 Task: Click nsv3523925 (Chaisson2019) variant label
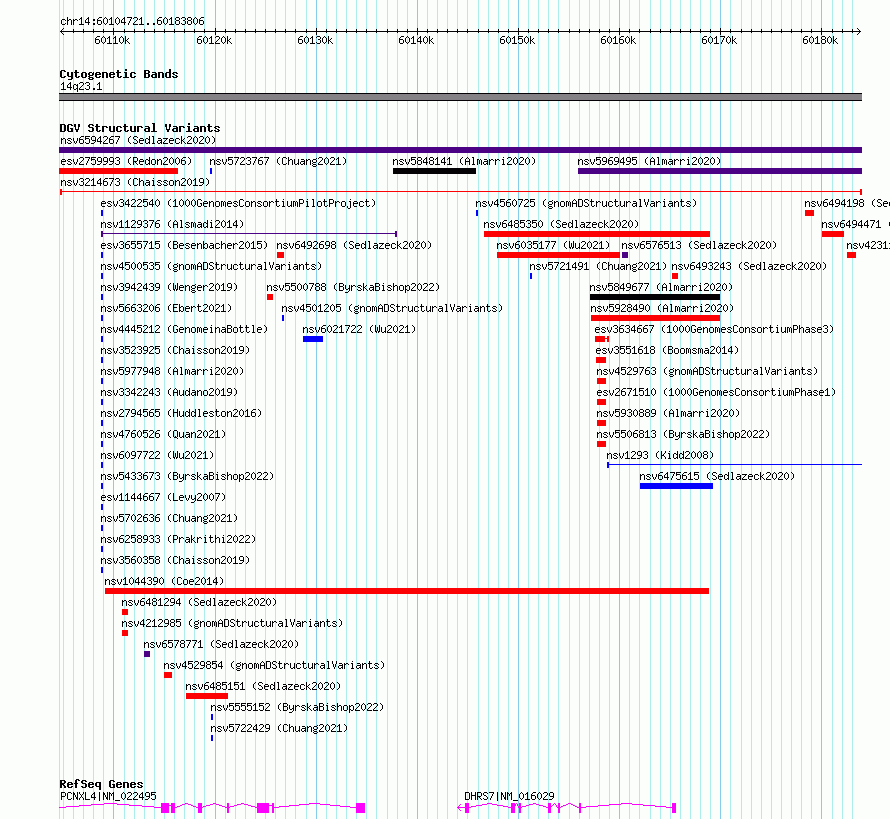pos(175,350)
